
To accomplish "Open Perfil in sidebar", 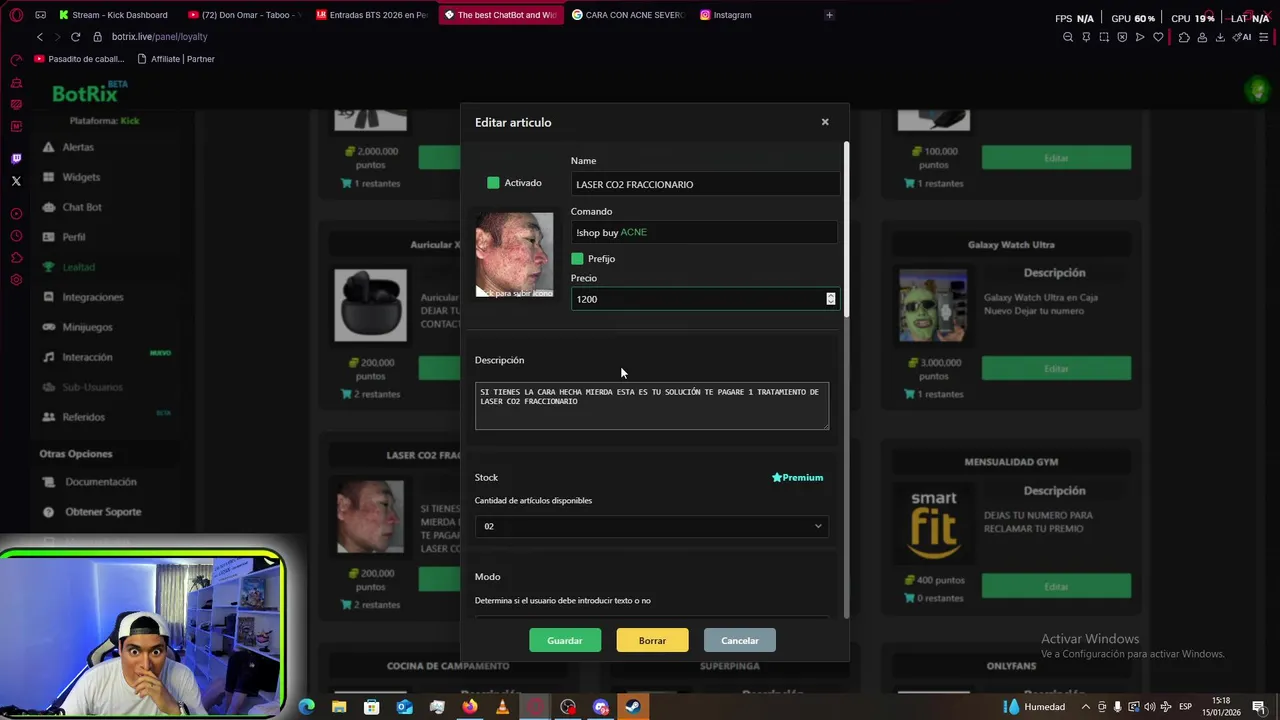I will (x=74, y=237).
